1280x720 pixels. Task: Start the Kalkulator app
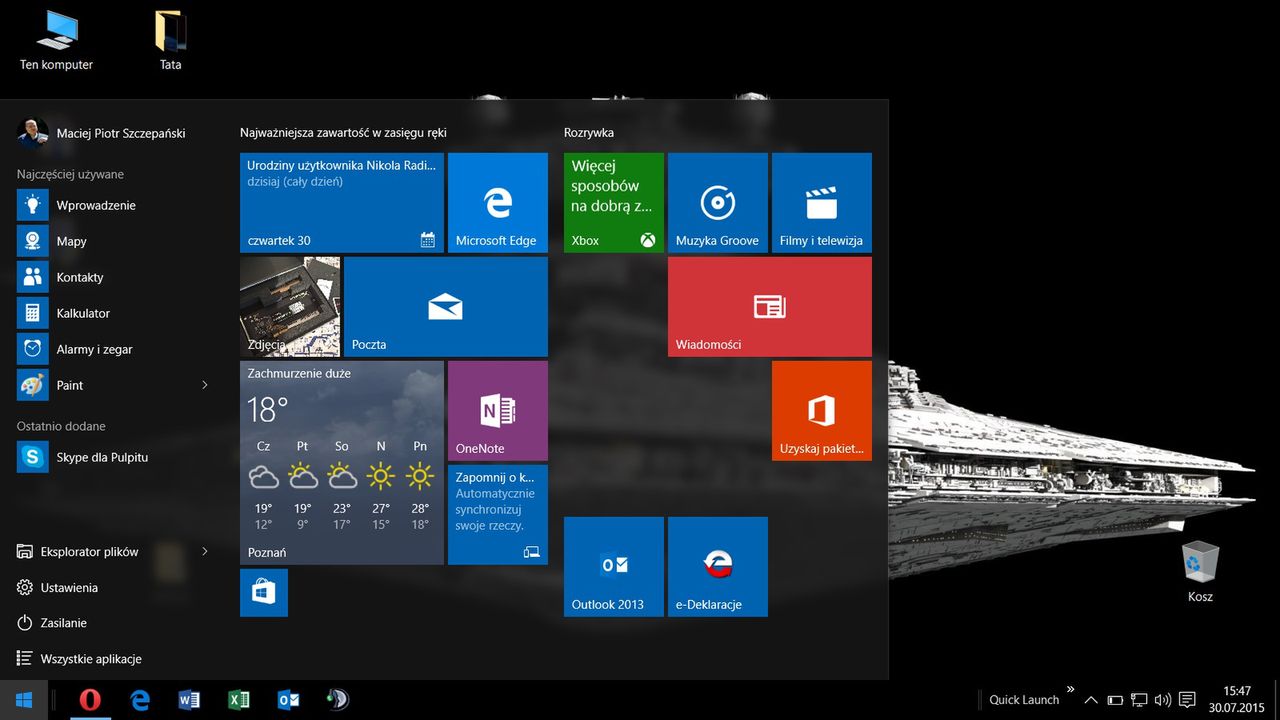click(x=112, y=313)
